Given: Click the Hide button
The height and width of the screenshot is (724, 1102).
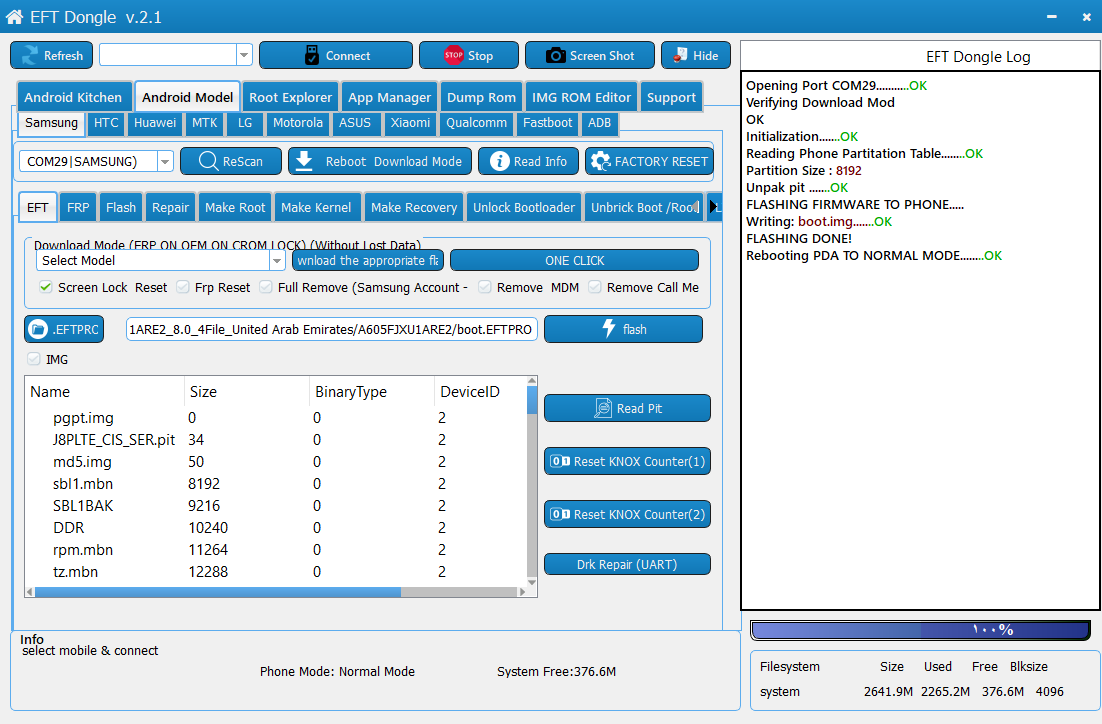Looking at the screenshot, I should [x=695, y=56].
